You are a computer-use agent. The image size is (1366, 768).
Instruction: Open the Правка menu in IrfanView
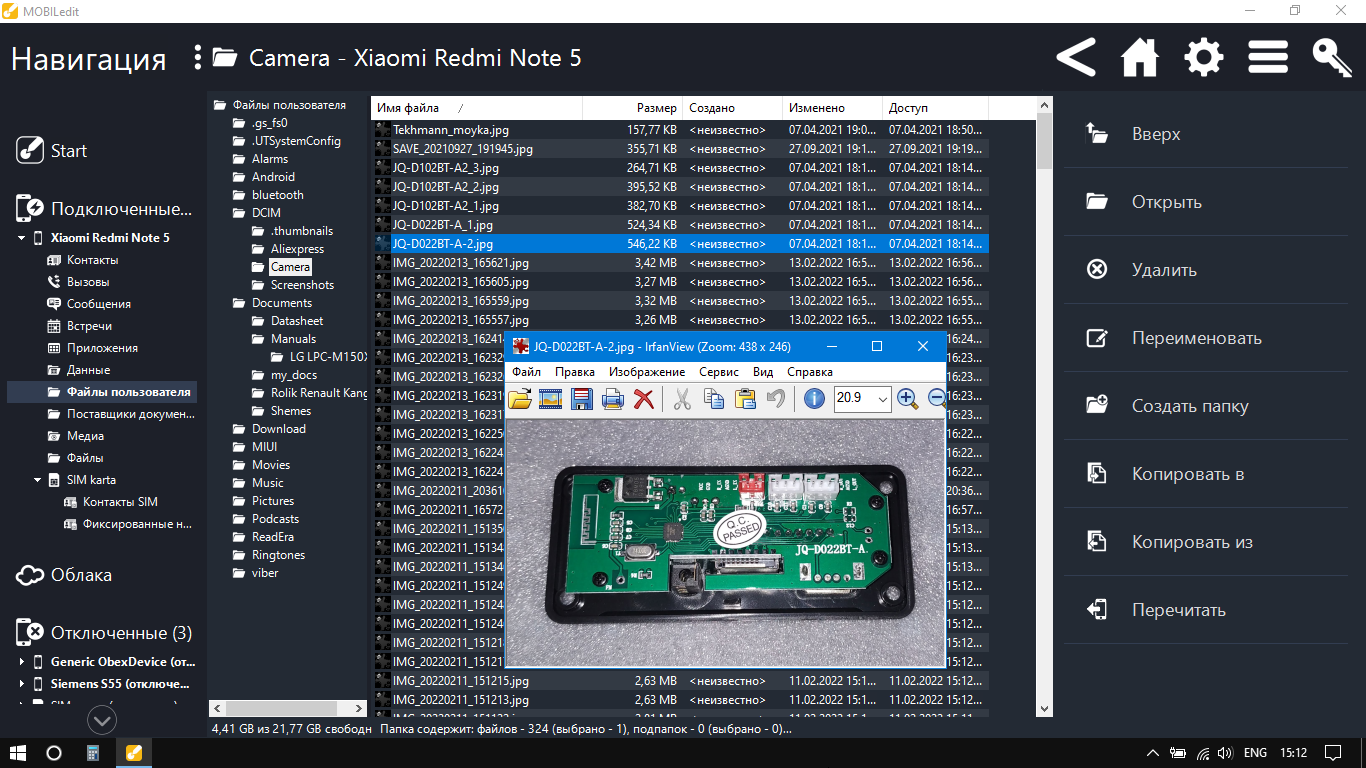575,372
